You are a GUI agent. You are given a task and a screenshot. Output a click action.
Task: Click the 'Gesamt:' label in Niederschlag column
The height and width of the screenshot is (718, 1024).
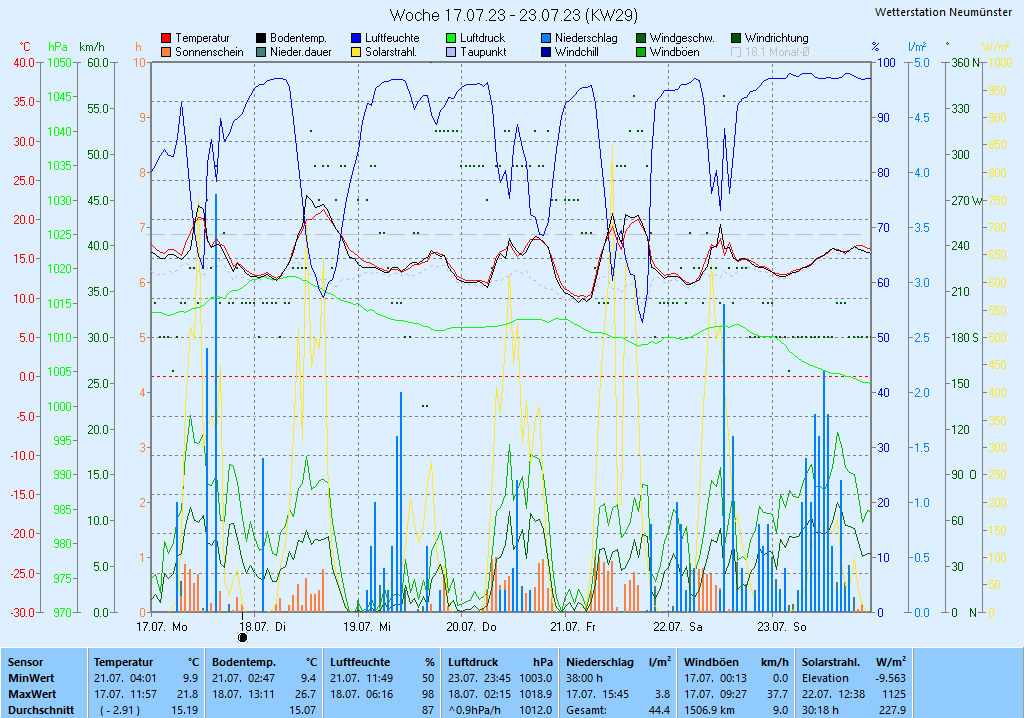click(x=586, y=710)
